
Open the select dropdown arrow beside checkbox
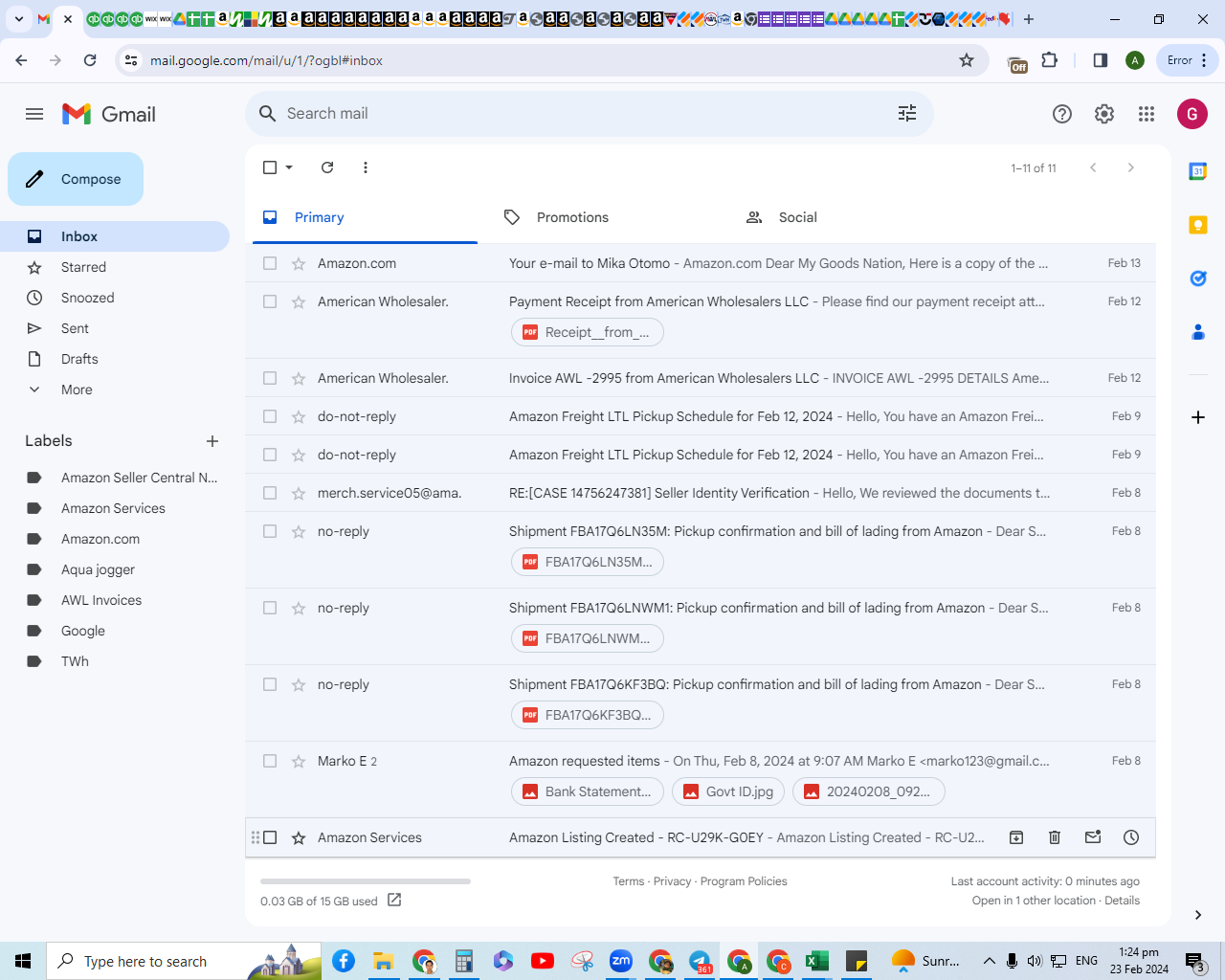[289, 167]
